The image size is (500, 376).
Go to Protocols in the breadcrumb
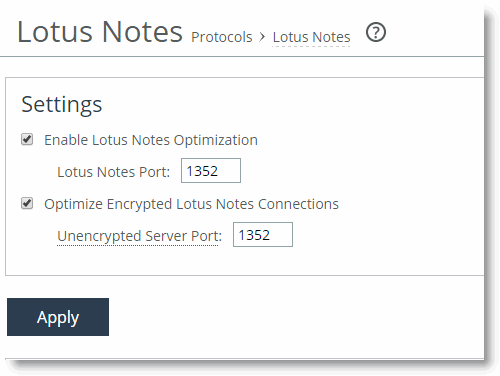(x=222, y=37)
